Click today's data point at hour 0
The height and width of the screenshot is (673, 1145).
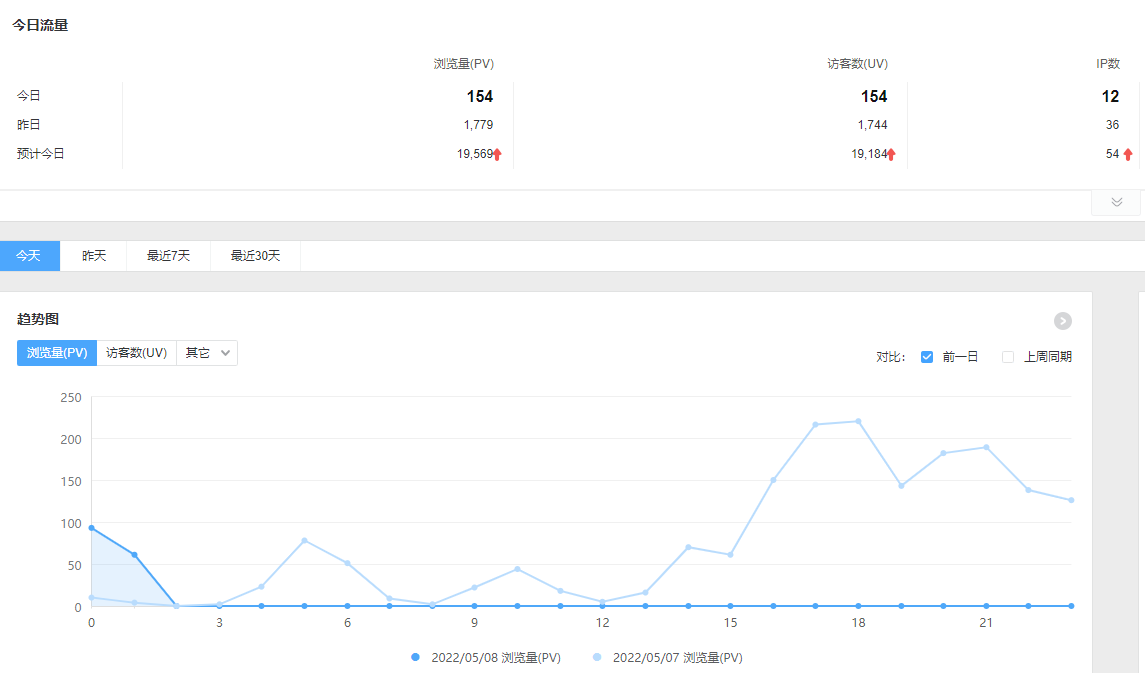point(92,528)
